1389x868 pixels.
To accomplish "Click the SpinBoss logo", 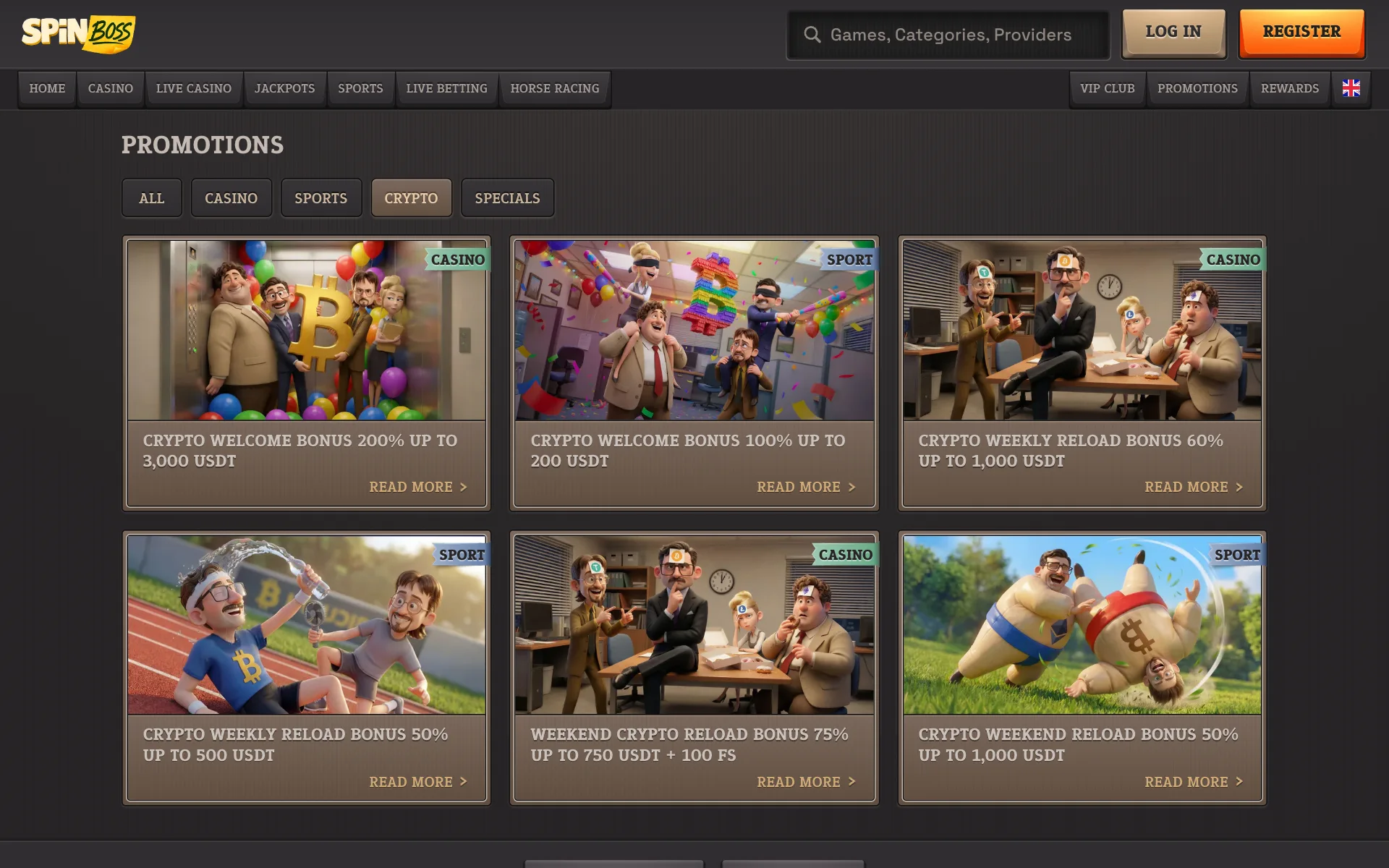I will [x=78, y=33].
